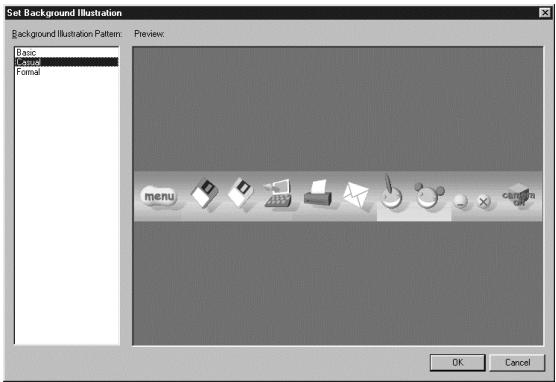Click the Cancel button
This screenshot has height=382, width=556.
pos(517,362)
